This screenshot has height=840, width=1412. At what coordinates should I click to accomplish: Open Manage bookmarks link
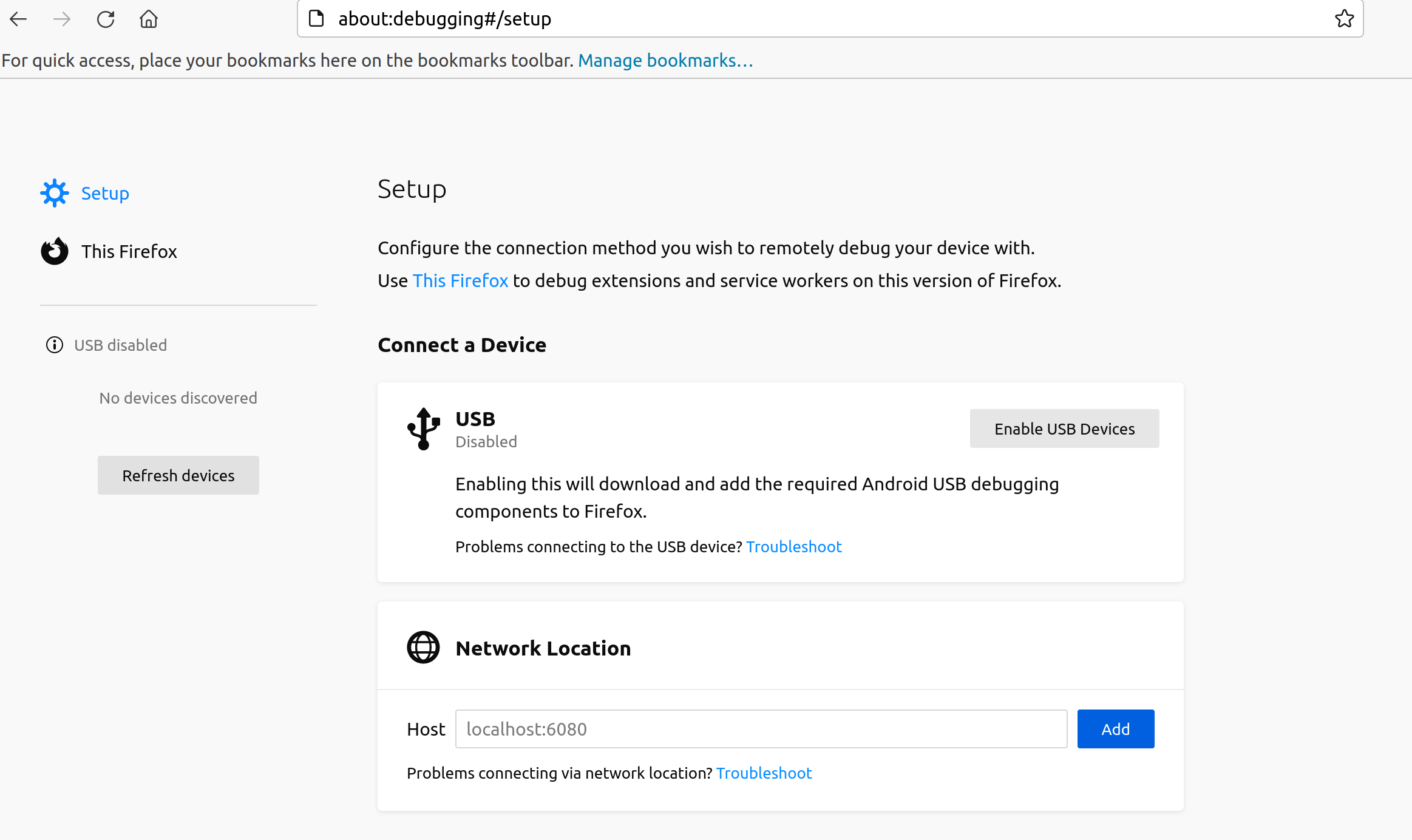pos(665,61)
